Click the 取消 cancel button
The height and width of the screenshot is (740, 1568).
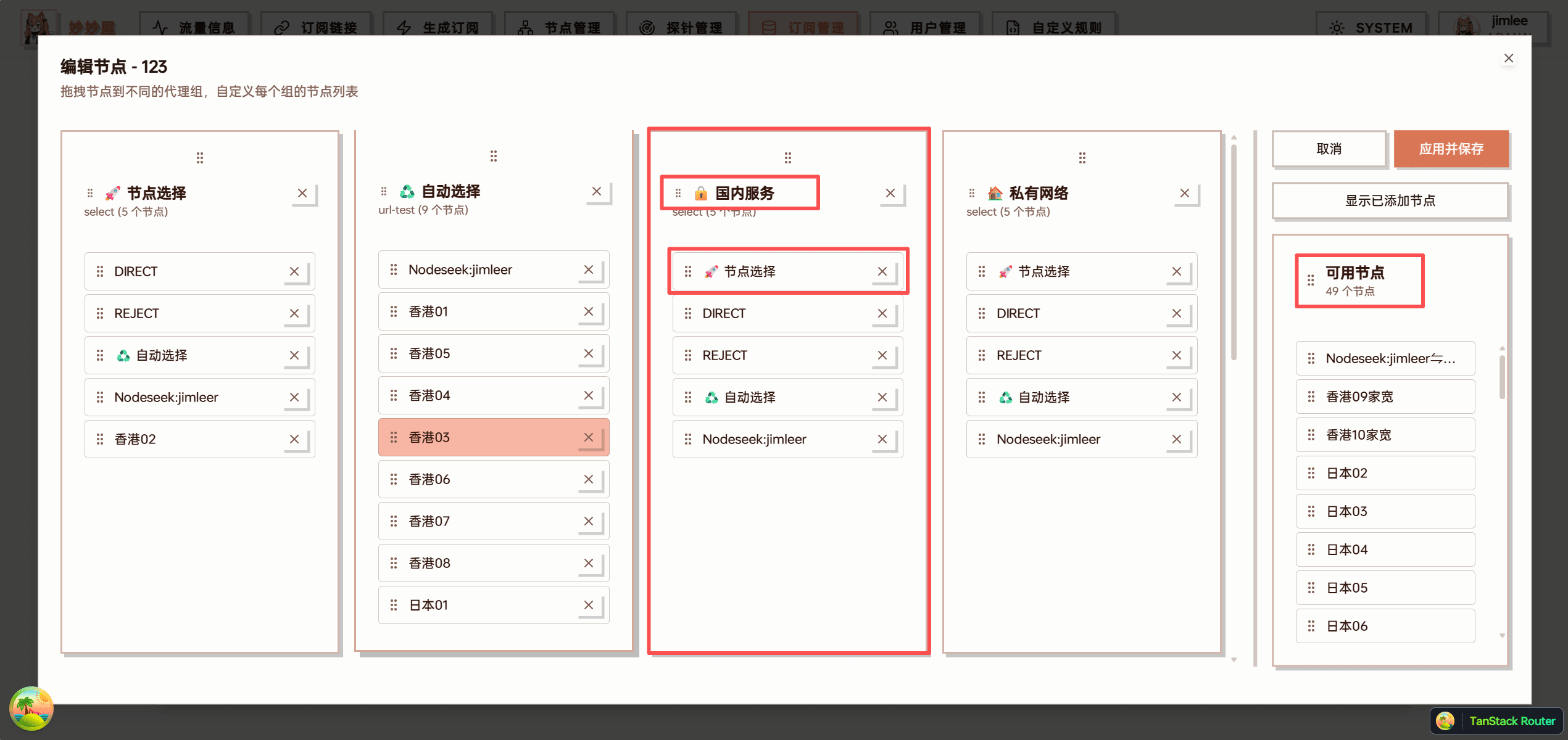pyautogui.click(x=1329, y=149)
